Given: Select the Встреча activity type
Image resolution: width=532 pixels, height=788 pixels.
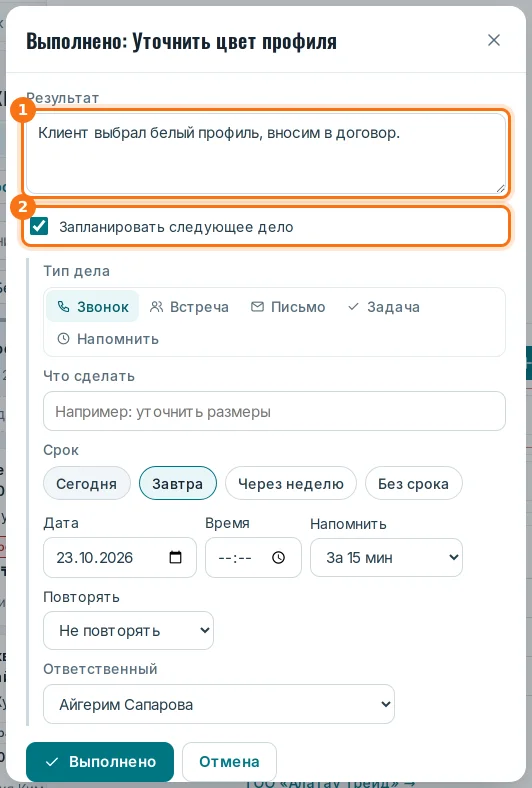Looking at the screenshot, I should [189, 307].
